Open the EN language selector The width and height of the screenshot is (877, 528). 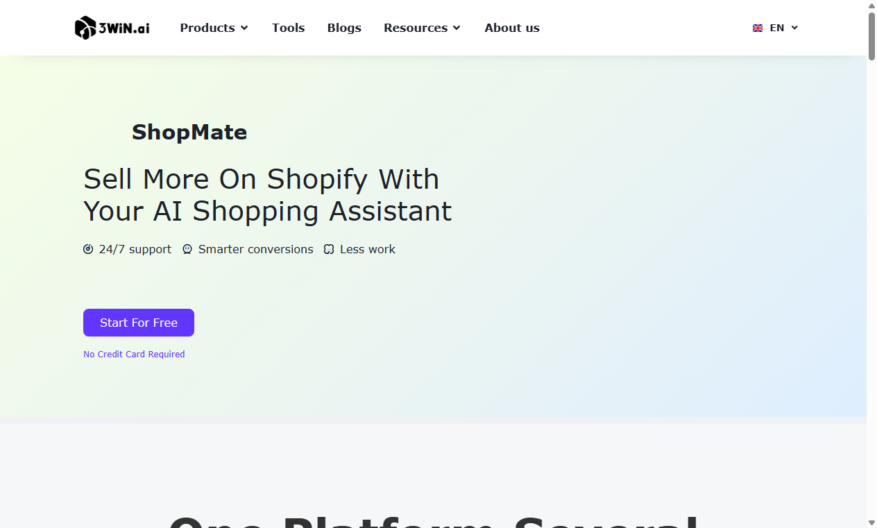(x=775, y=28)
